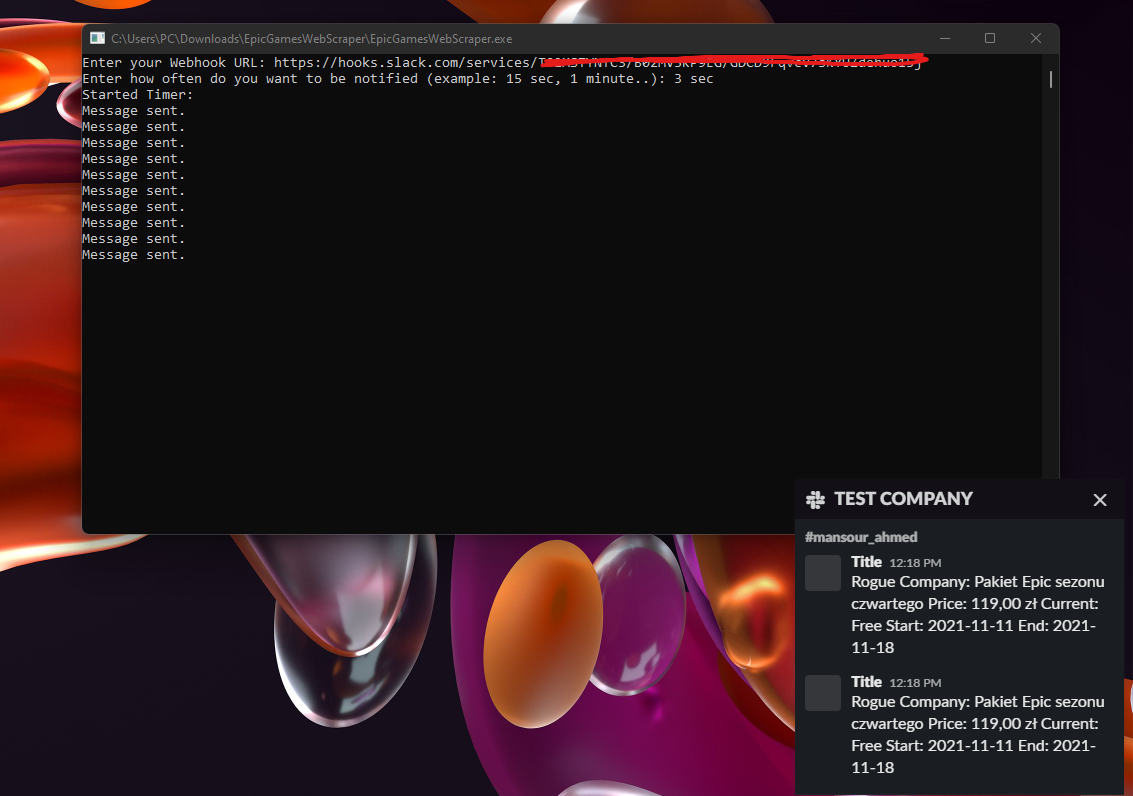Image resolution: width=1133 pixels, height=796 pixels.
Task: Click the second message's avatar placeholder
Action: coord(823,693)
